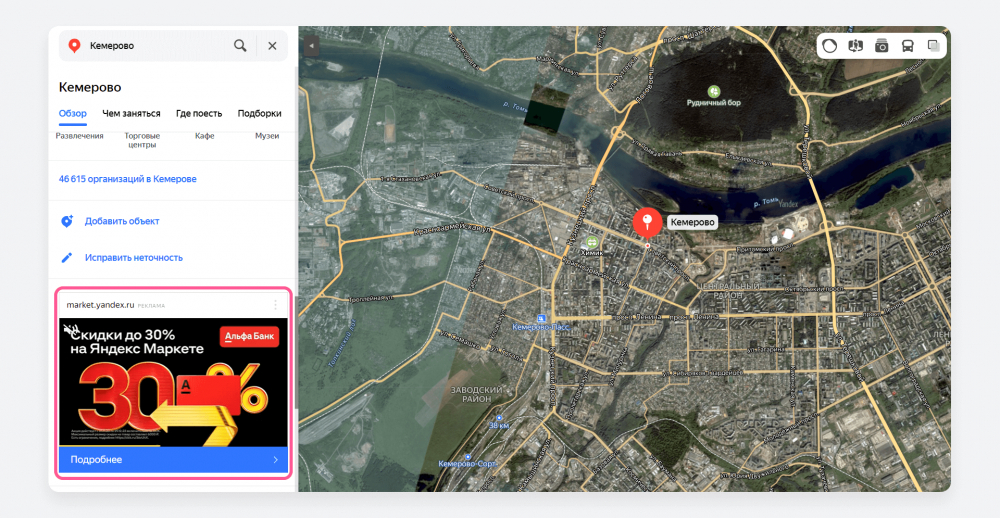Open the map layers switcher
This screenshot has height=518, width=1000.
coord(933,45)
